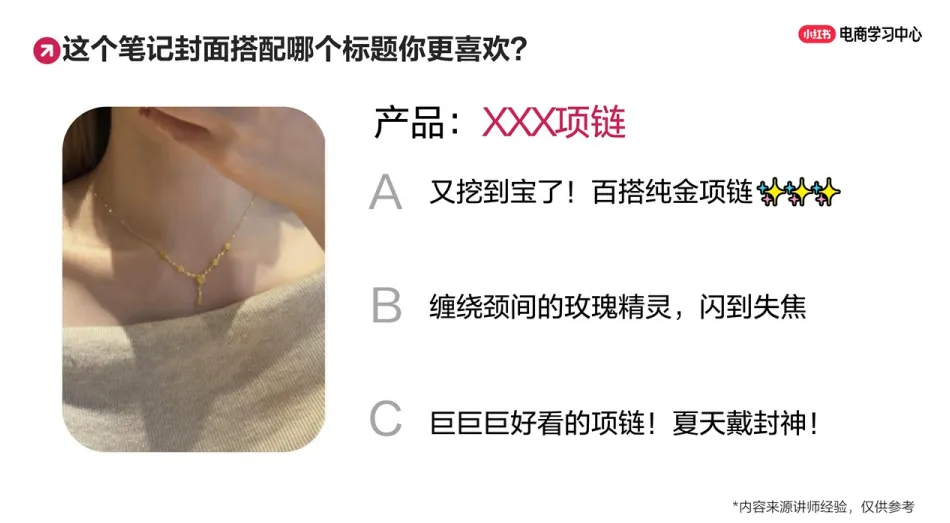The height and width of the screenshot is (523, 950).
Task: Select the gray letter B marker
Action: 386,305
